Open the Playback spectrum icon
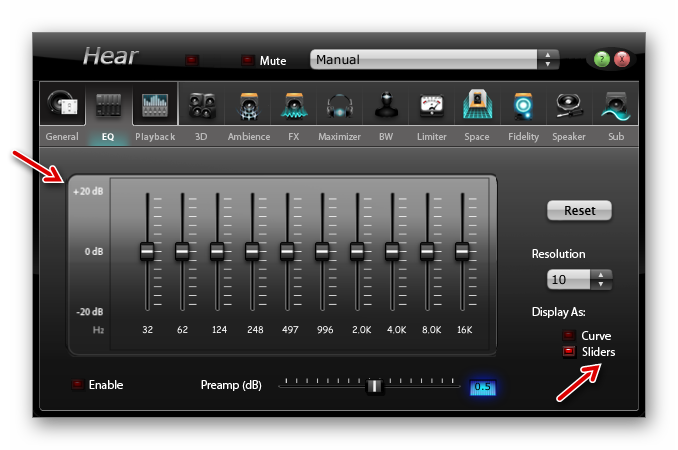This screenshot has height=450, width=678. point(155,105)
